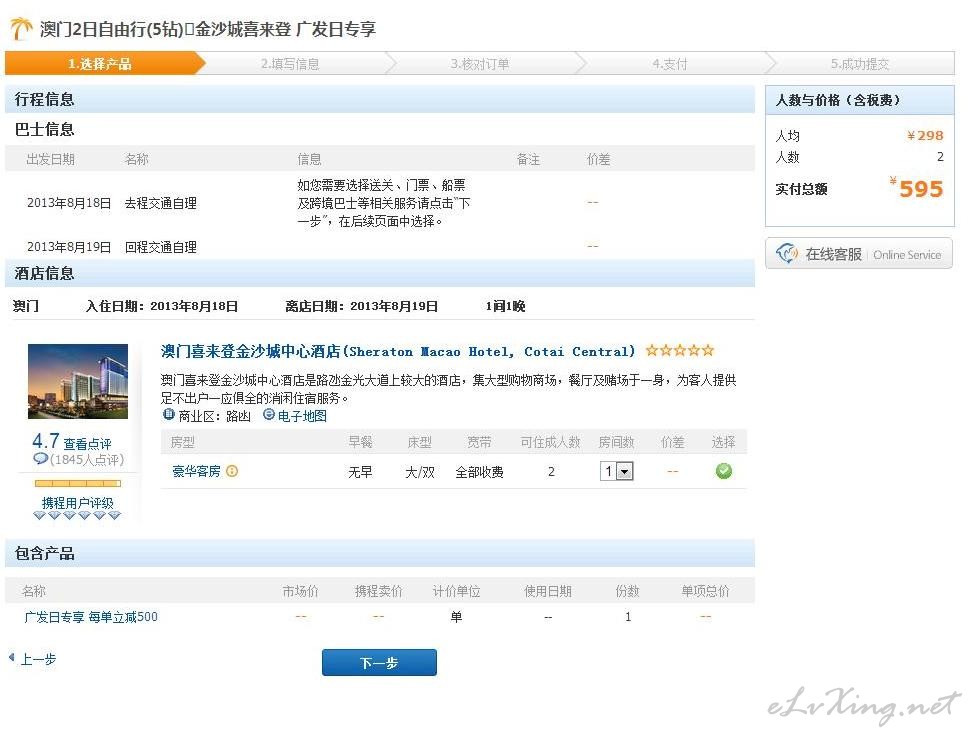This screenshot has width=972, height=739.
Task: Go to step 1.选择产品
Action: pos(99,64)
